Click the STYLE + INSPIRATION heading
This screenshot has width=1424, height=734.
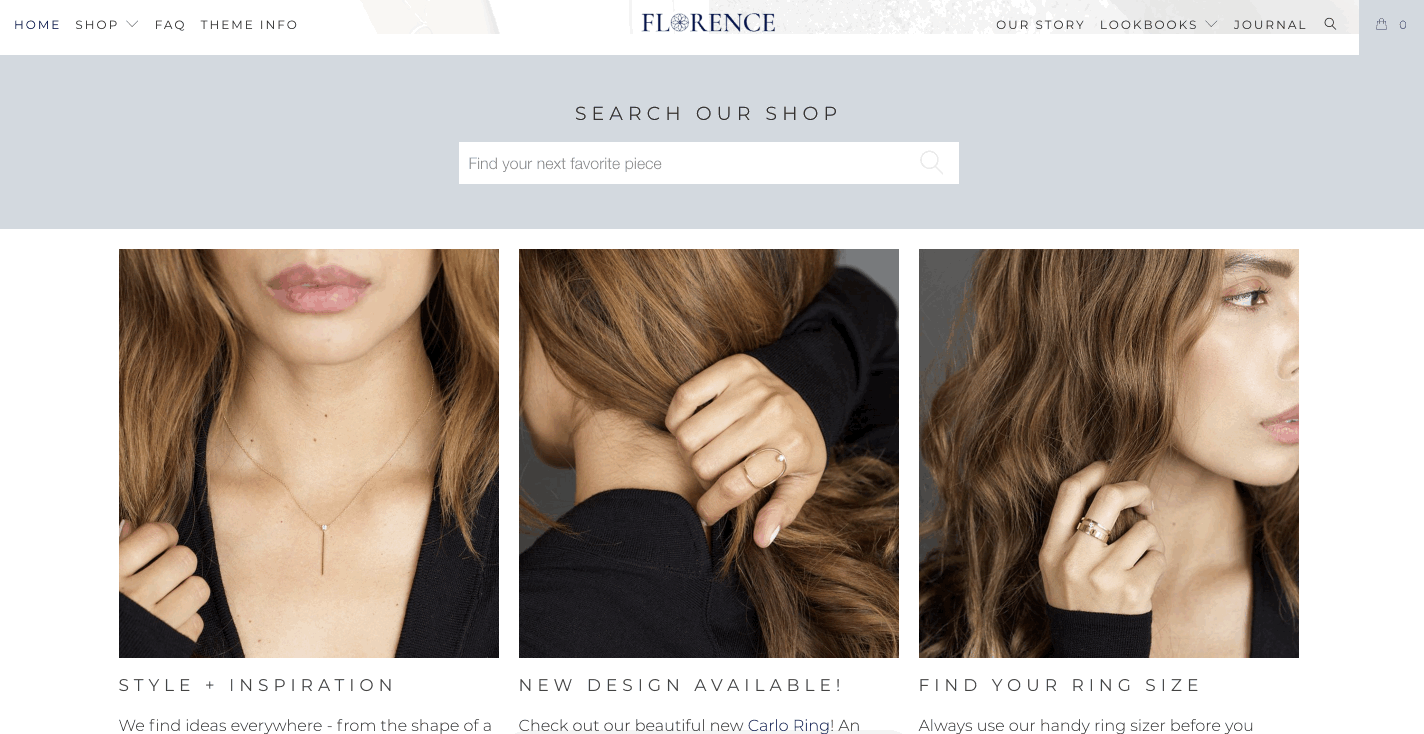(x=255, y=685)
